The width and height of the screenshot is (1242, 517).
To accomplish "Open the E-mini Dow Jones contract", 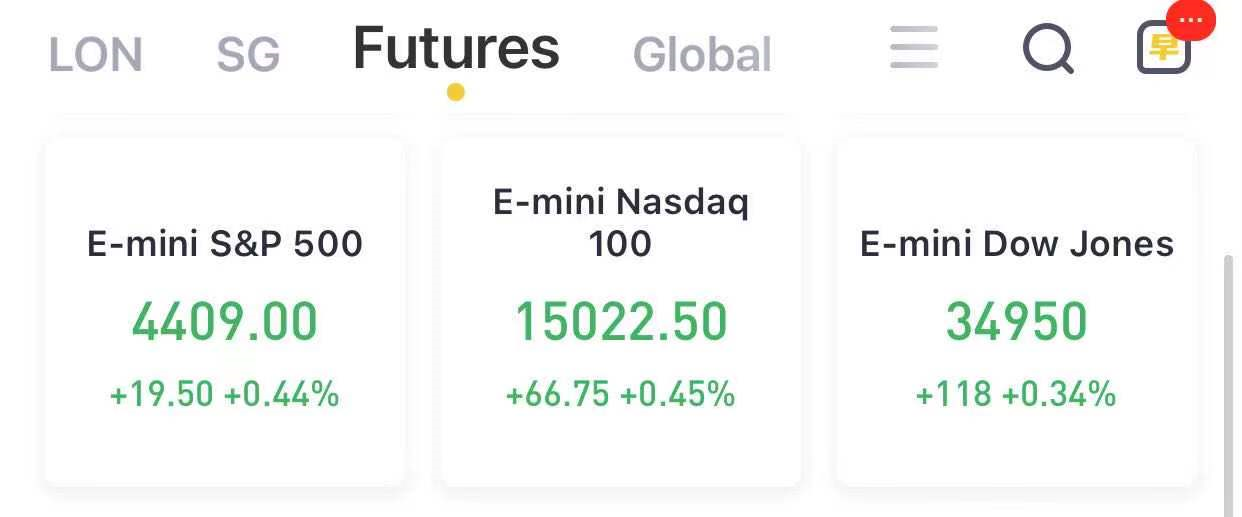I will (1017, 312).
